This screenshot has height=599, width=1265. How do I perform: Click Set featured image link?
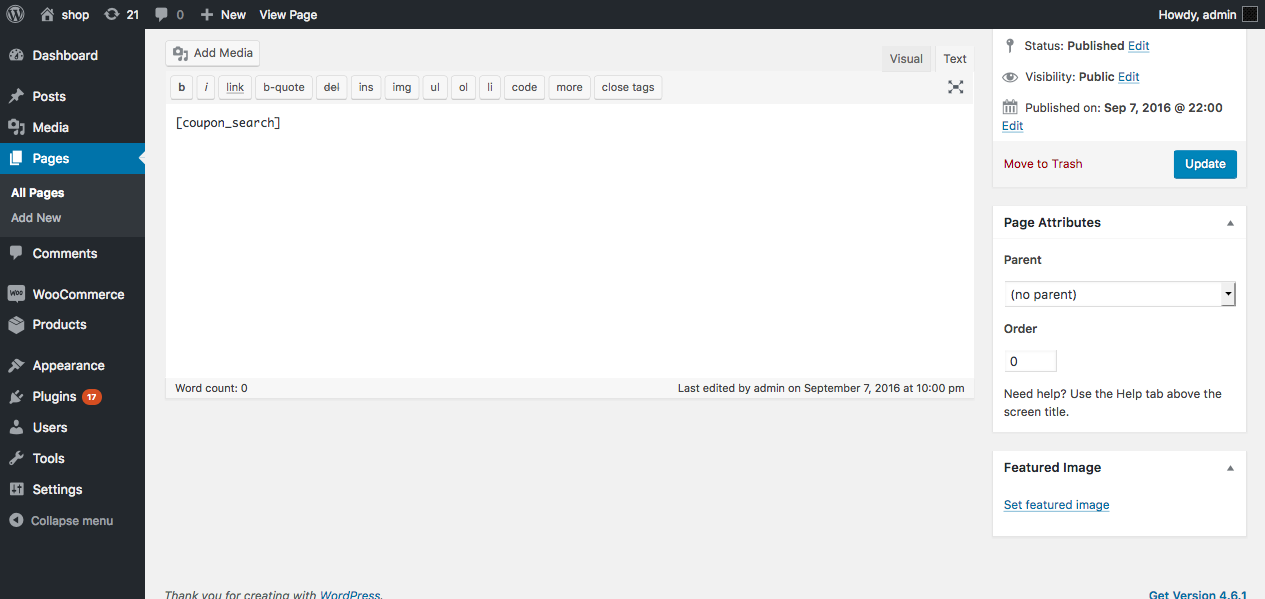[x=1056, y=505]
